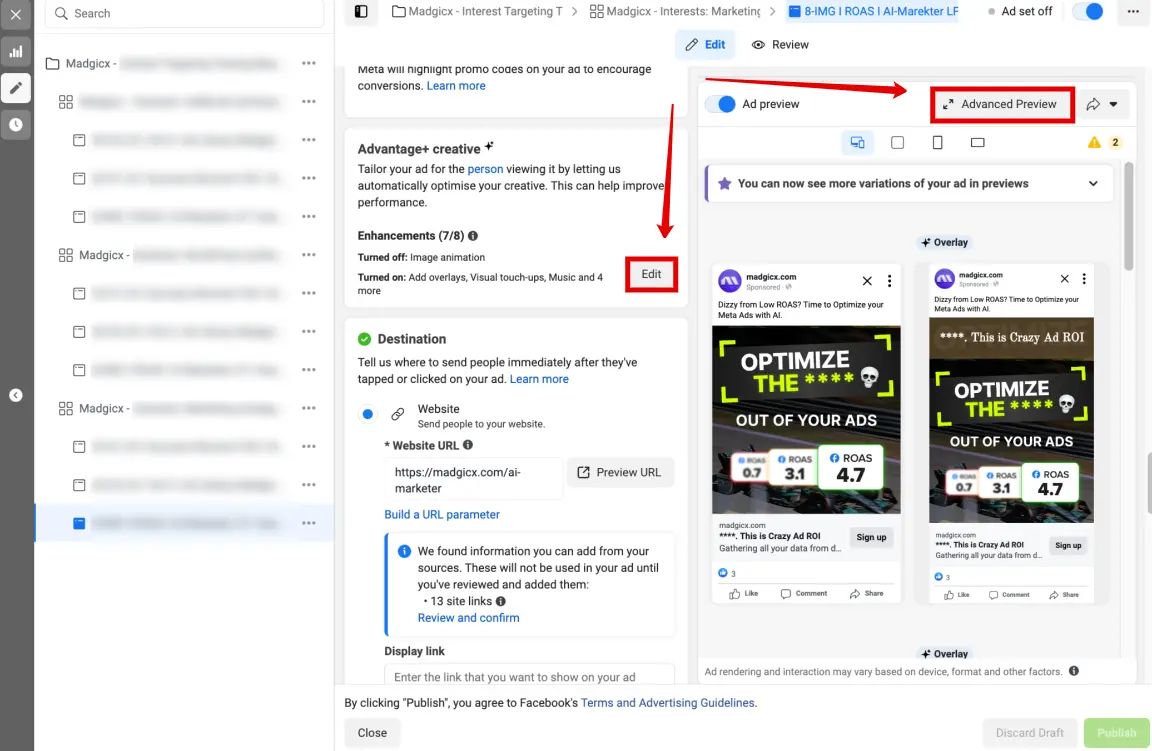
Task: Click Like in the left ad preview
Action: (x=744, y=594)
